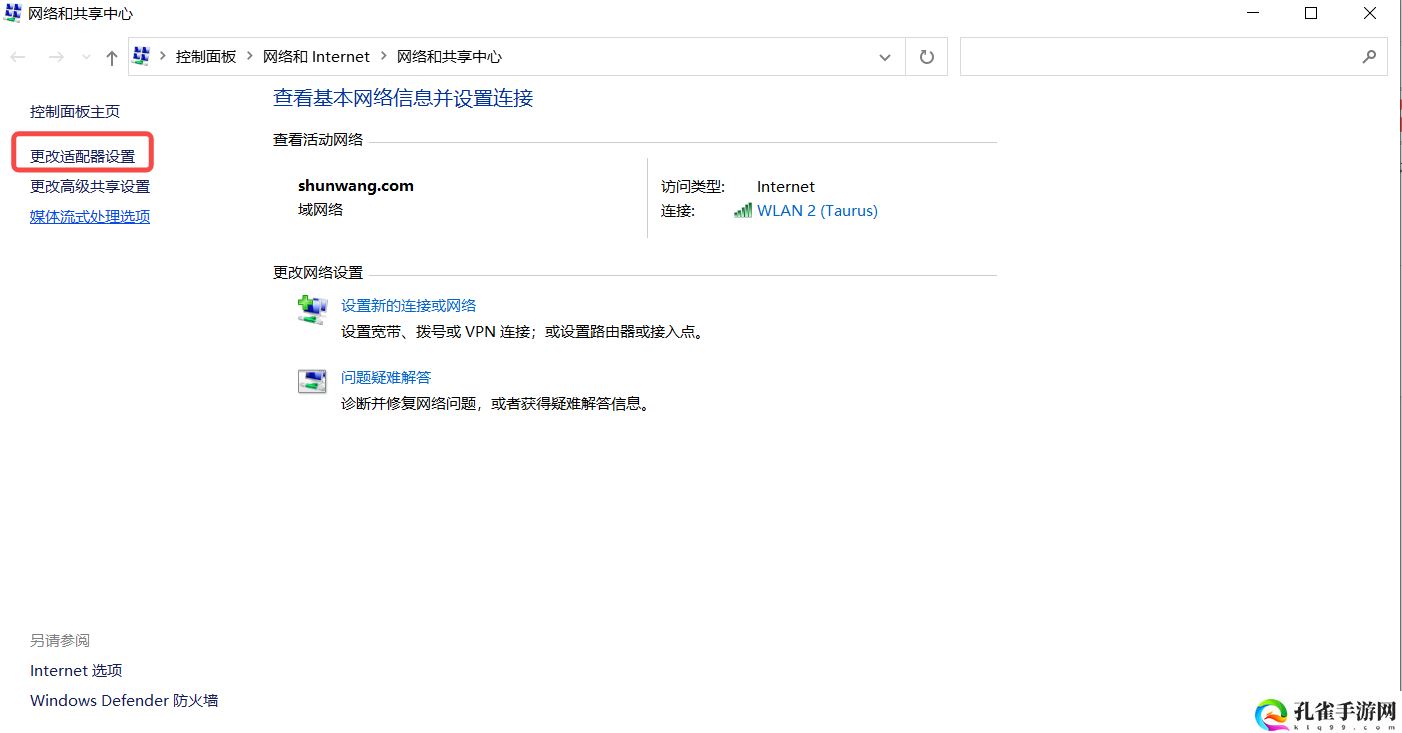Open the address bar history dropdown
Screen dimensions: 1402x733
point(884,57)
